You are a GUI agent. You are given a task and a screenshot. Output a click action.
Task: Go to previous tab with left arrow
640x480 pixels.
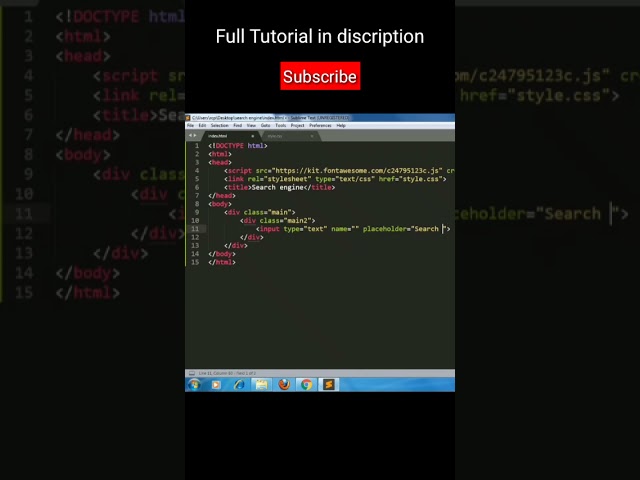click(x=190, y=136)
